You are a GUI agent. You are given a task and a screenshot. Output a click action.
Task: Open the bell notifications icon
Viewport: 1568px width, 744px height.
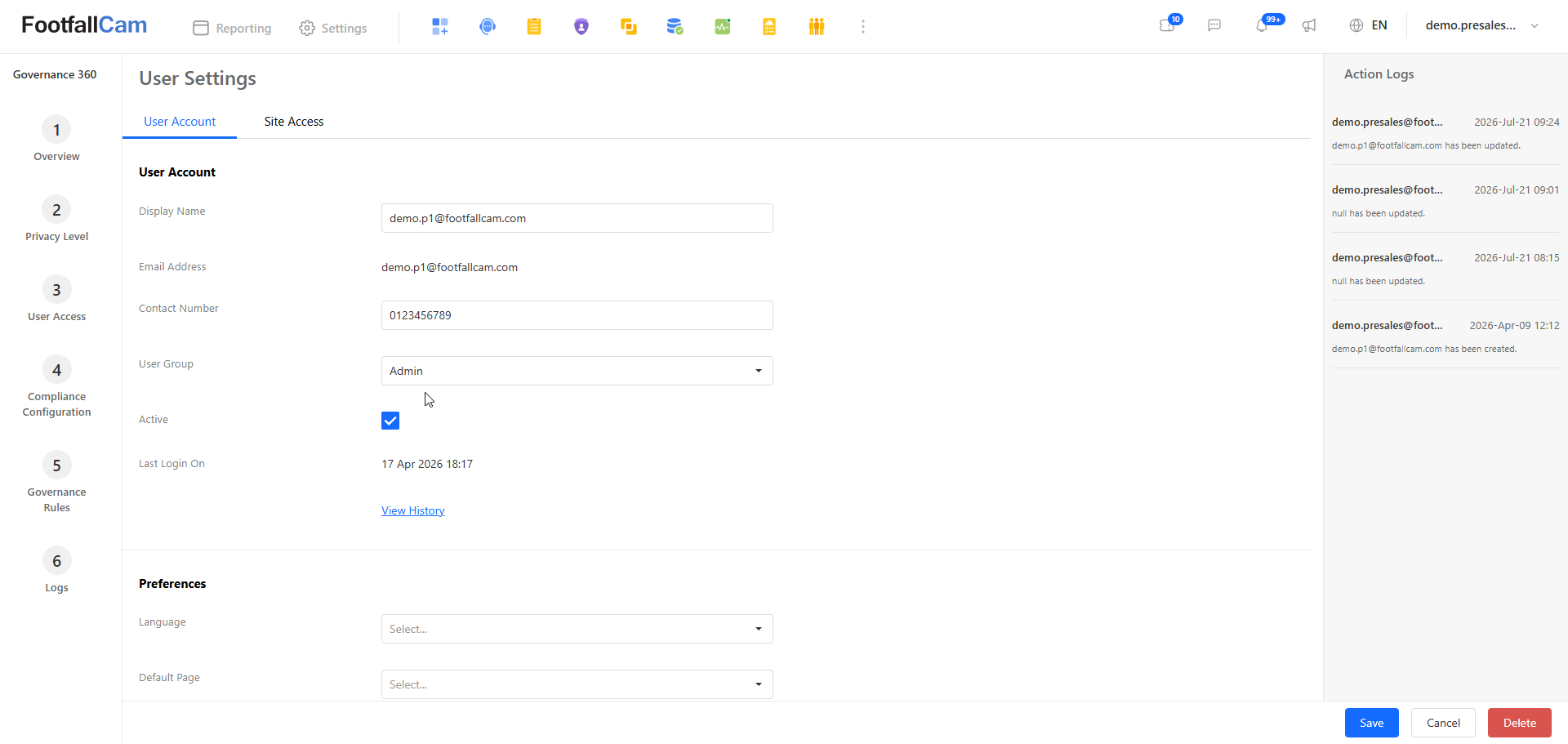tap(1262, 25)
